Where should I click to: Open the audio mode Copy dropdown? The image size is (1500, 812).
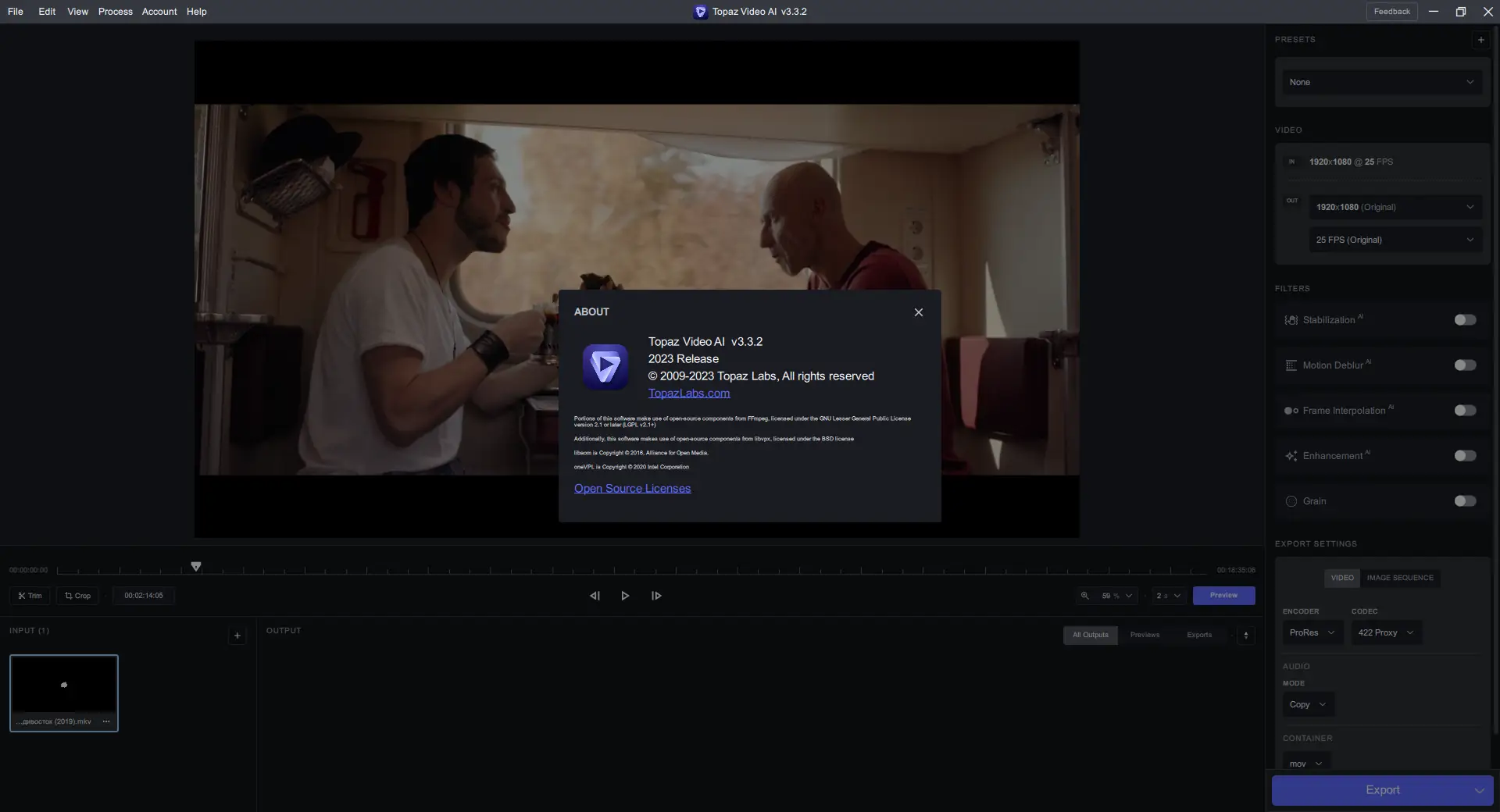point(1308,704)
